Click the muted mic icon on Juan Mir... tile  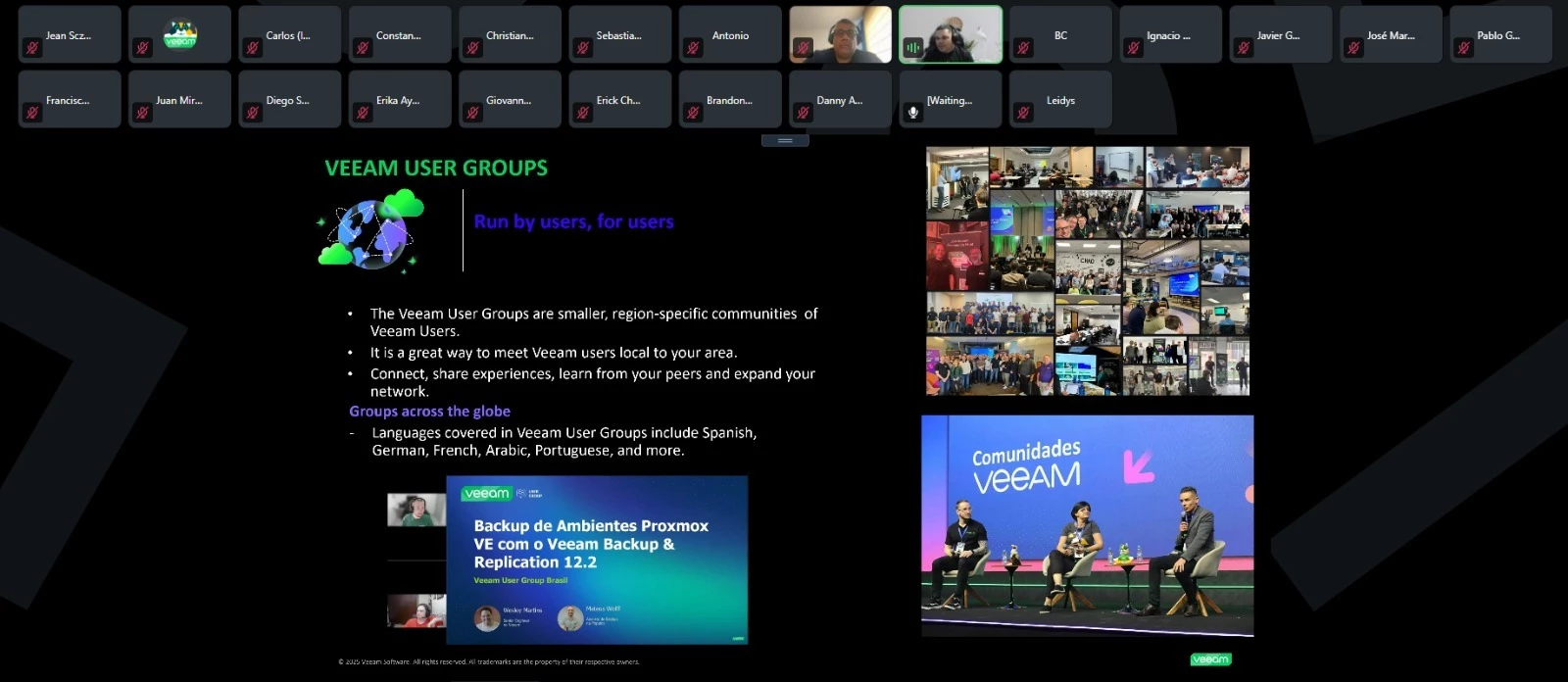click(142, 113)
